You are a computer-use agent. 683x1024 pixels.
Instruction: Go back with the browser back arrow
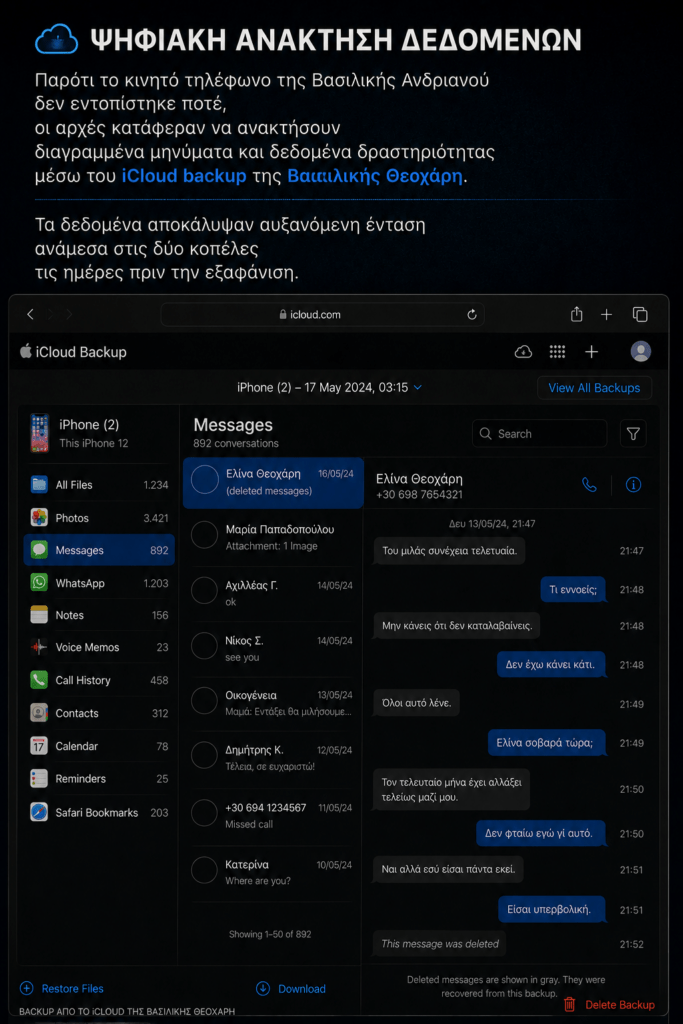30,314
